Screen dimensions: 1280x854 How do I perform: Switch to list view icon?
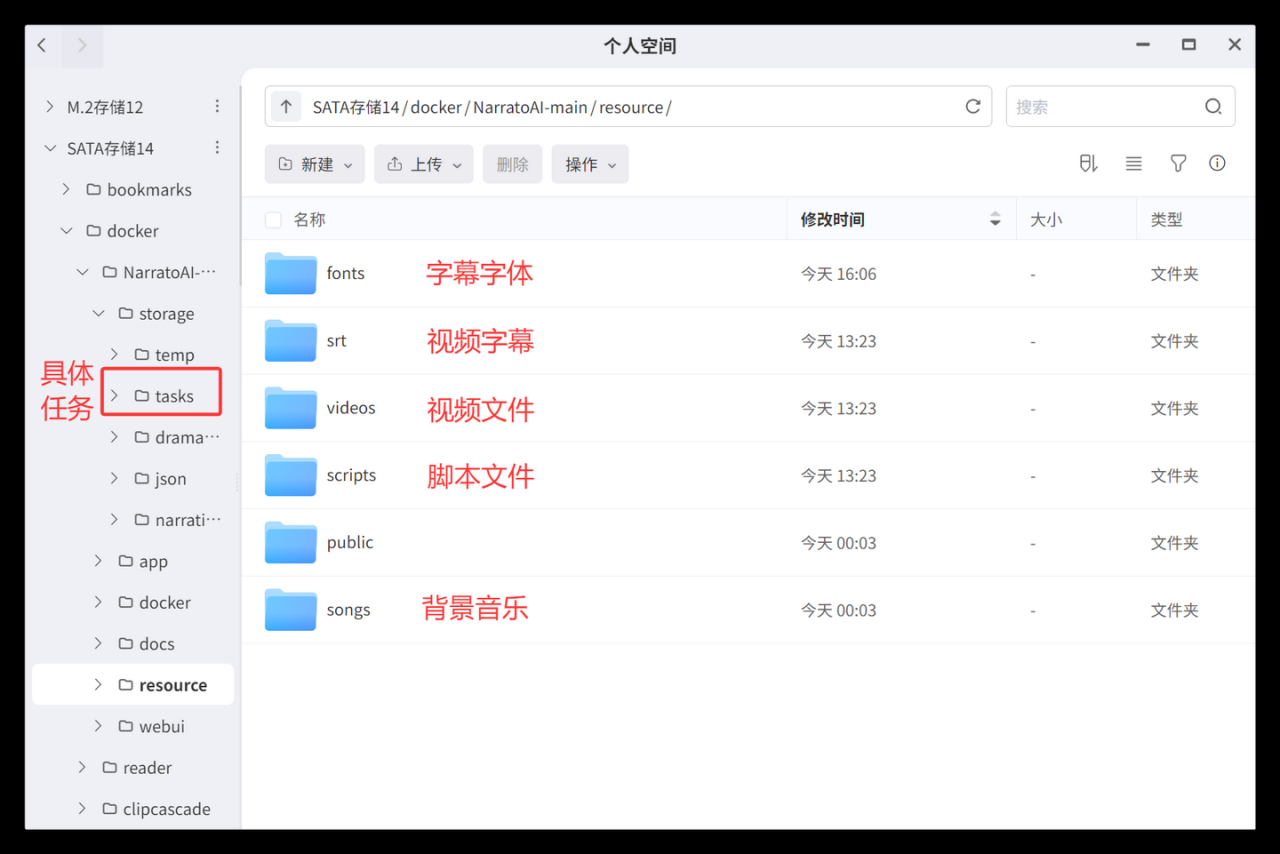[x=1133, y=164]
